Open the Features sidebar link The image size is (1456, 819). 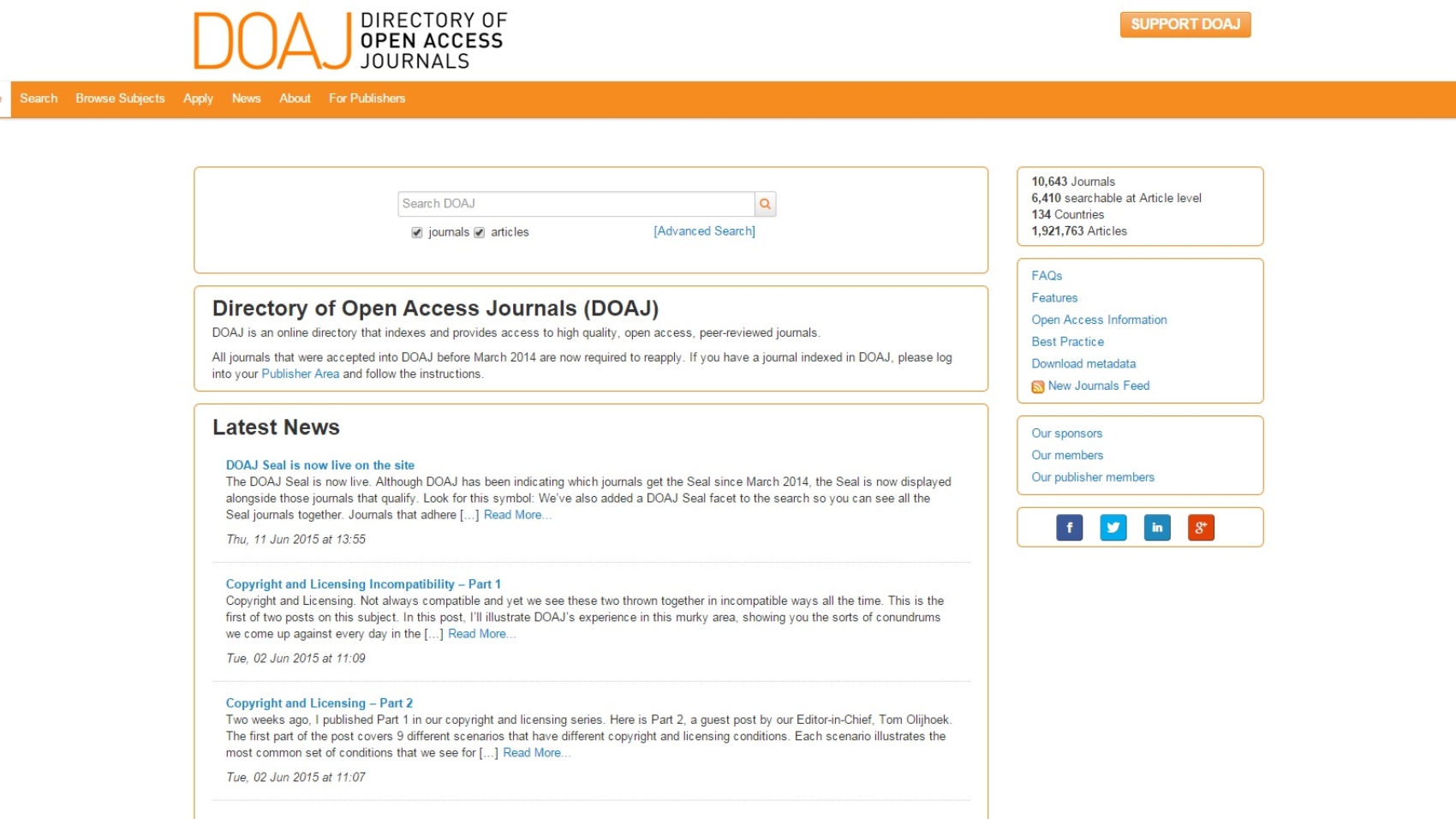(1054, 298)
